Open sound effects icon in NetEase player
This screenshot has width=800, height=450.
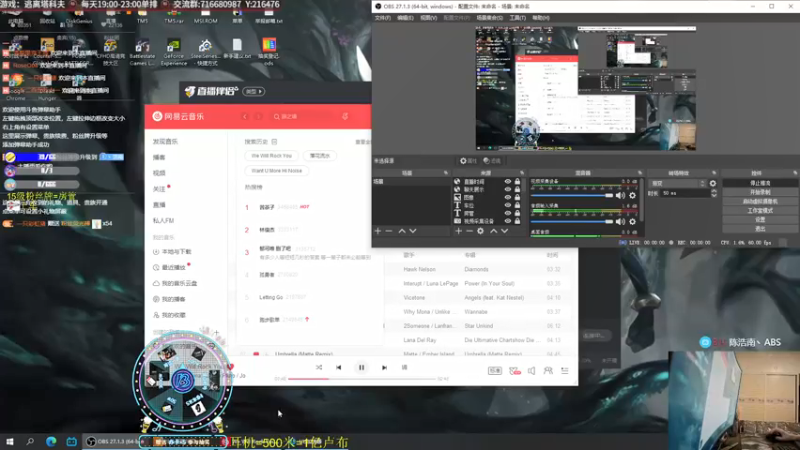pyautogui.click(x=515, y=371)
